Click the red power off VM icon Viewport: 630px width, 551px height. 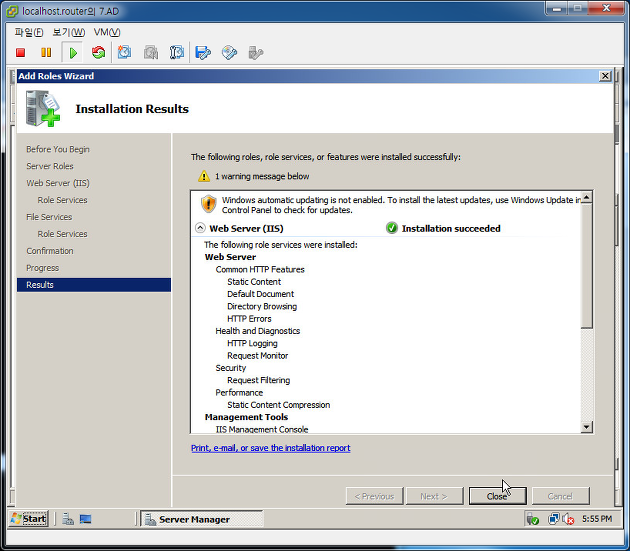click(x=20, y=53)
